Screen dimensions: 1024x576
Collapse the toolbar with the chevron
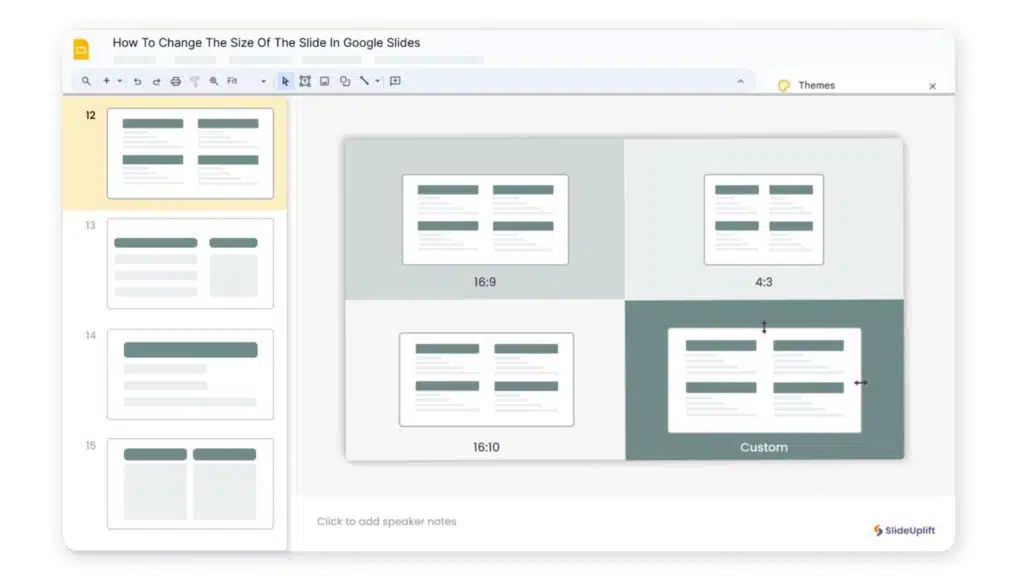pos(740,81)
